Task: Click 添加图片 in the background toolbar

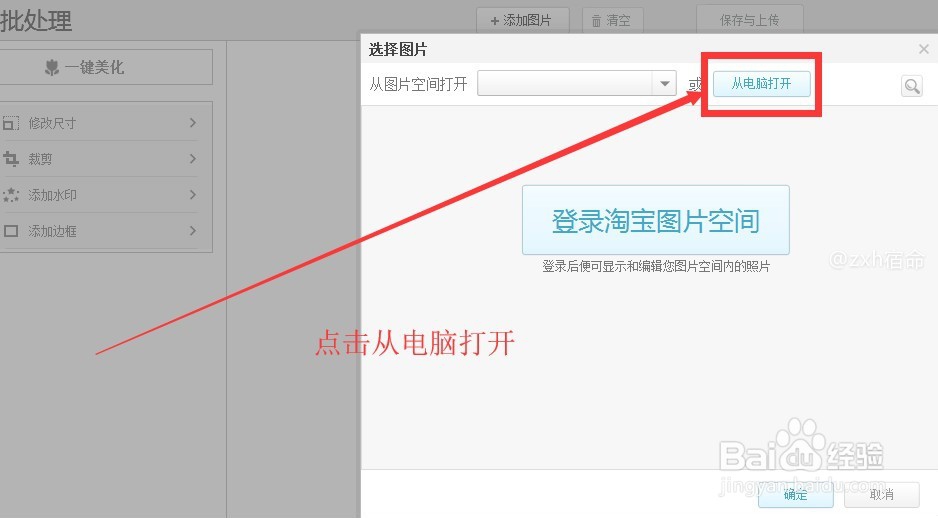Action: 523,20
